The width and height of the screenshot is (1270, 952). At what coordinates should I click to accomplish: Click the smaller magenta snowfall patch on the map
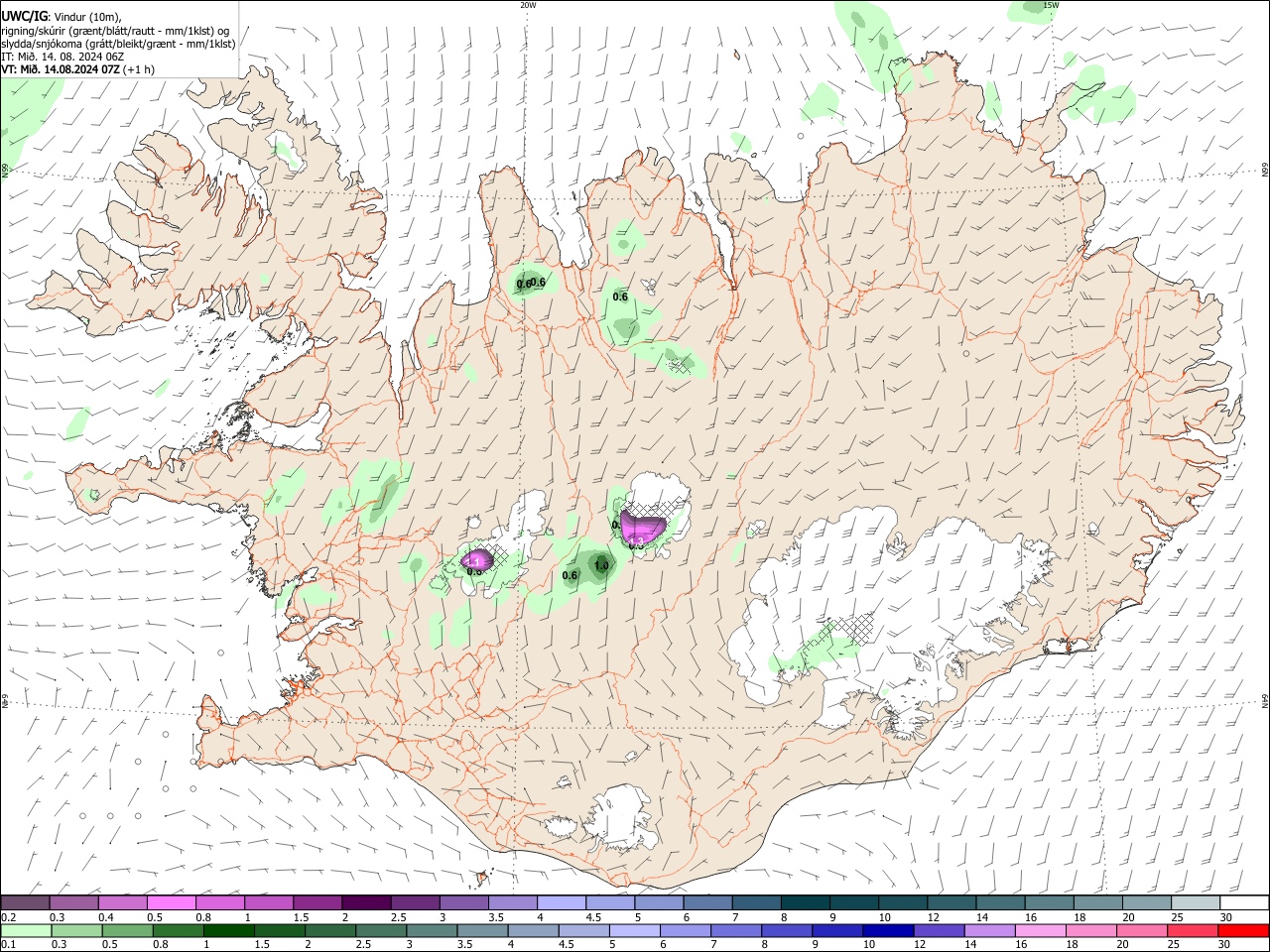coord(477,560)
